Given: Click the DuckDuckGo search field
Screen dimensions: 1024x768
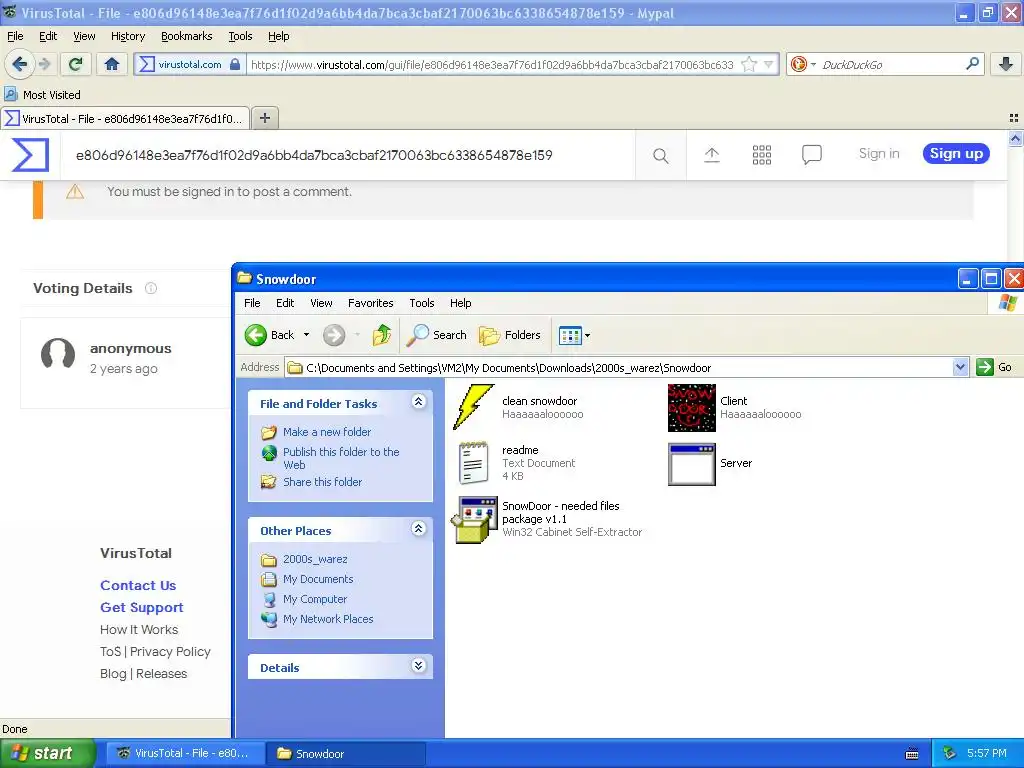Looking at the screenshot, I should click(891, 64).
